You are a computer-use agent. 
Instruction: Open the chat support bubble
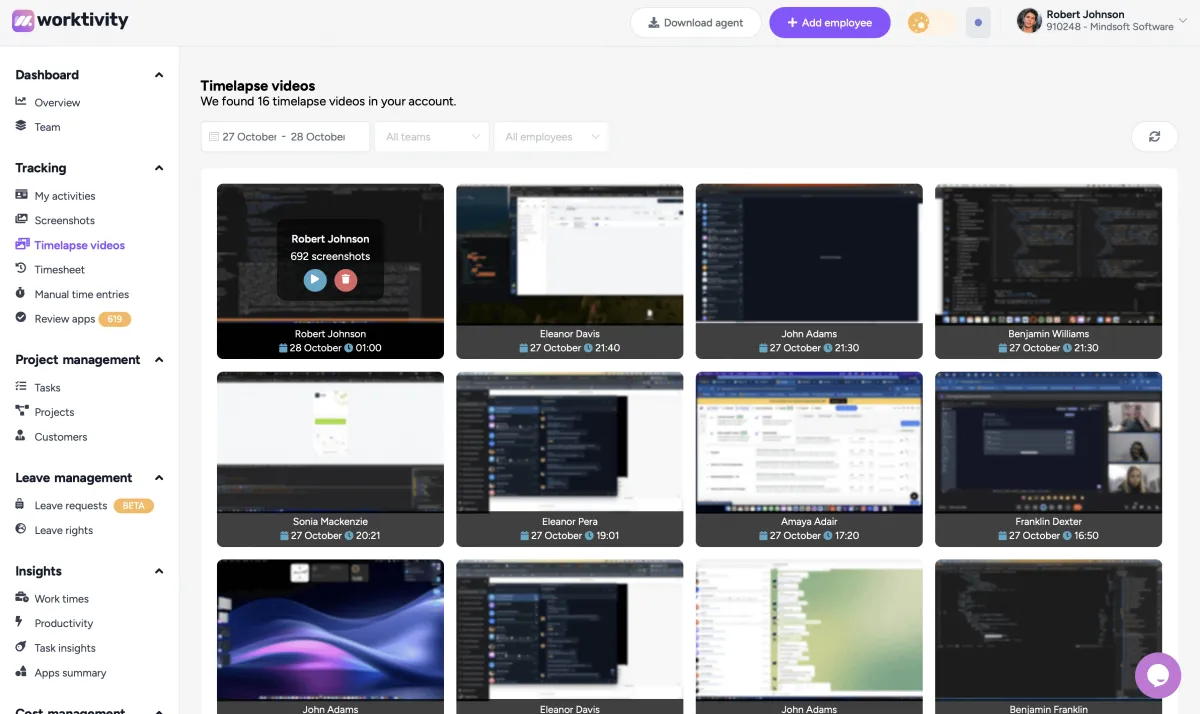pyautogui.click(x=1158, y=675)
